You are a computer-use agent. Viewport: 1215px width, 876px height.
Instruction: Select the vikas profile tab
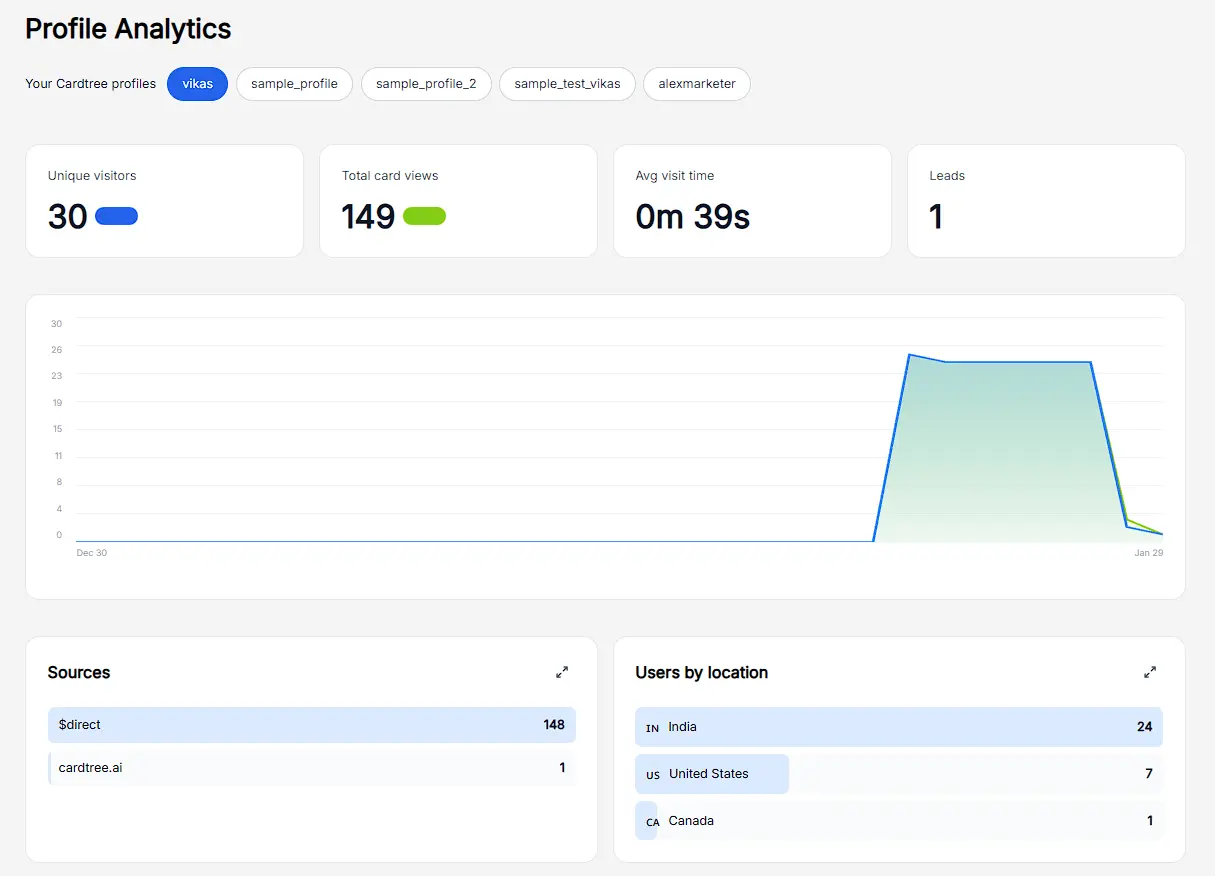pos(198,84)
